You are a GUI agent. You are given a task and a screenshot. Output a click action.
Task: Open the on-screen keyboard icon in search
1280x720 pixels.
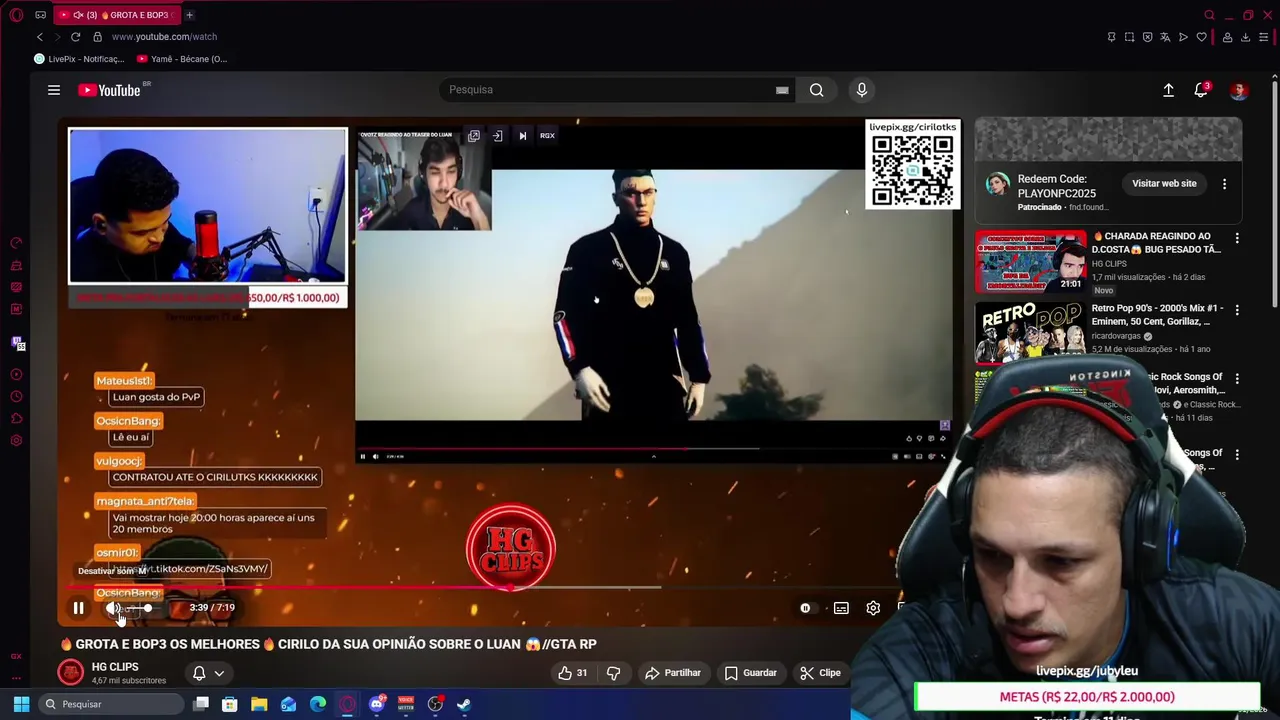click(782, 90)
